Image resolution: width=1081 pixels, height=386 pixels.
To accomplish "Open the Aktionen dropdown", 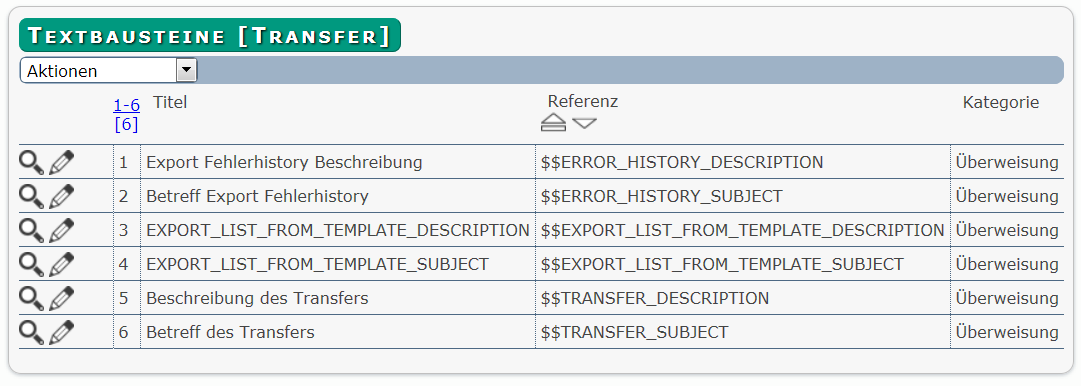I will pos(108,70).
